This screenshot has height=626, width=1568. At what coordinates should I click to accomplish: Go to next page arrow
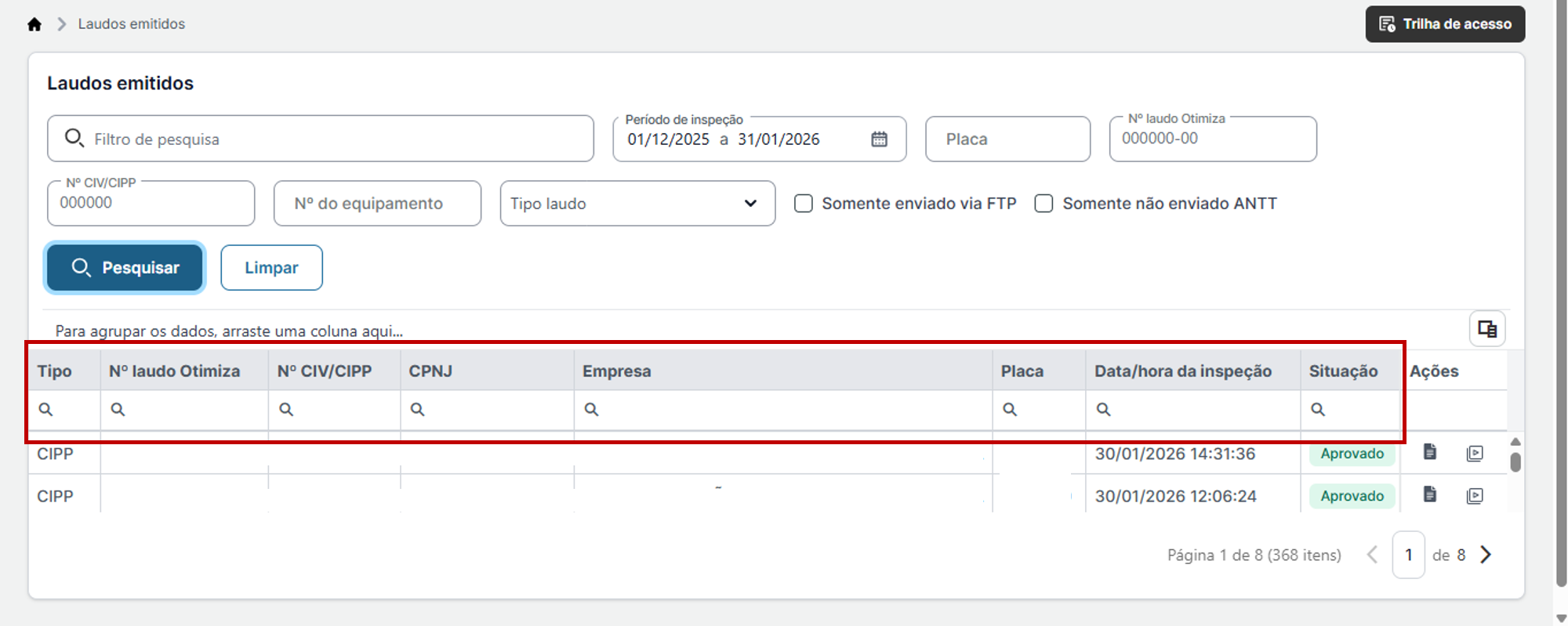1486,555
